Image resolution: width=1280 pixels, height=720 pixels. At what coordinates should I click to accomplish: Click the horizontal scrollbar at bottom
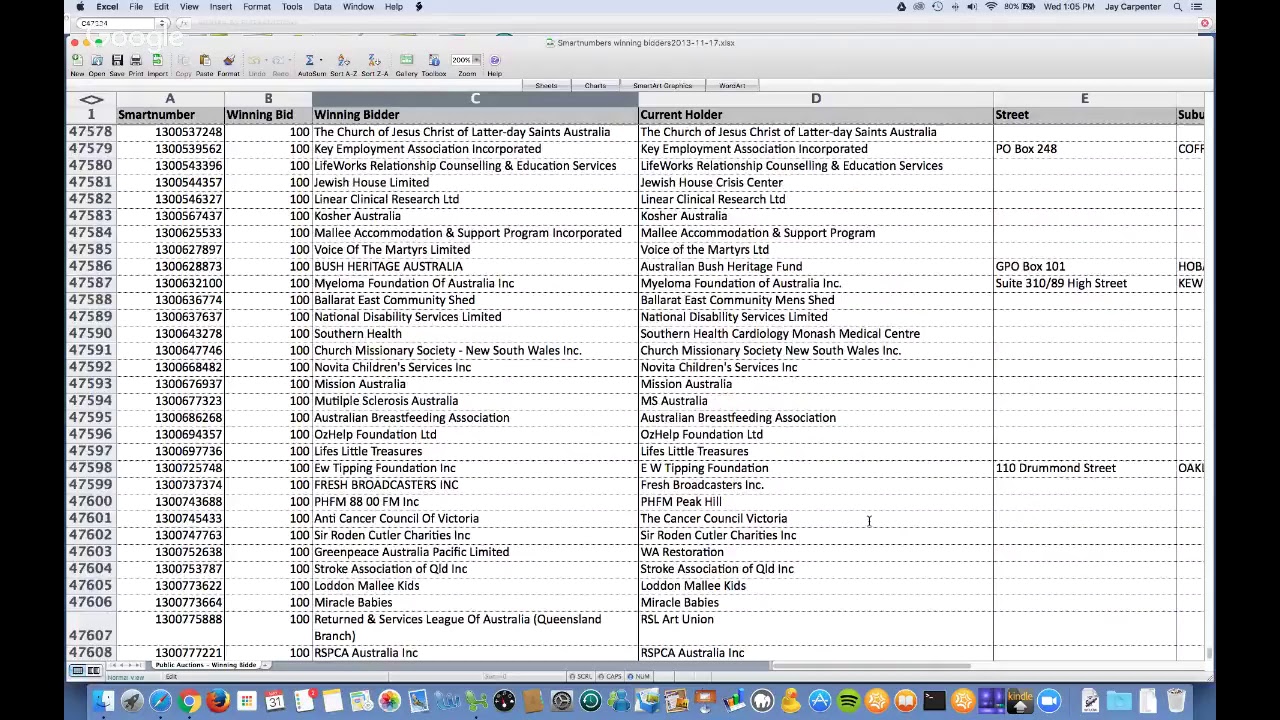click(x=870, y=665)
